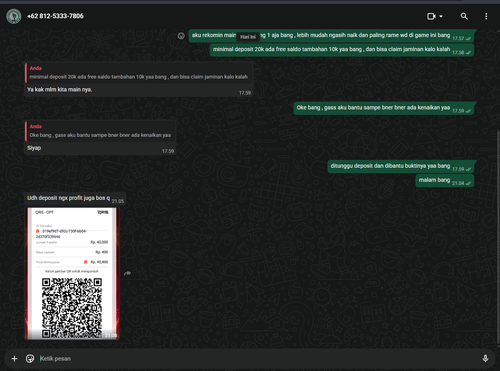Start voice message with microphone icon
The height and width of the screenshot is (371, 500).
click(485, 359)
